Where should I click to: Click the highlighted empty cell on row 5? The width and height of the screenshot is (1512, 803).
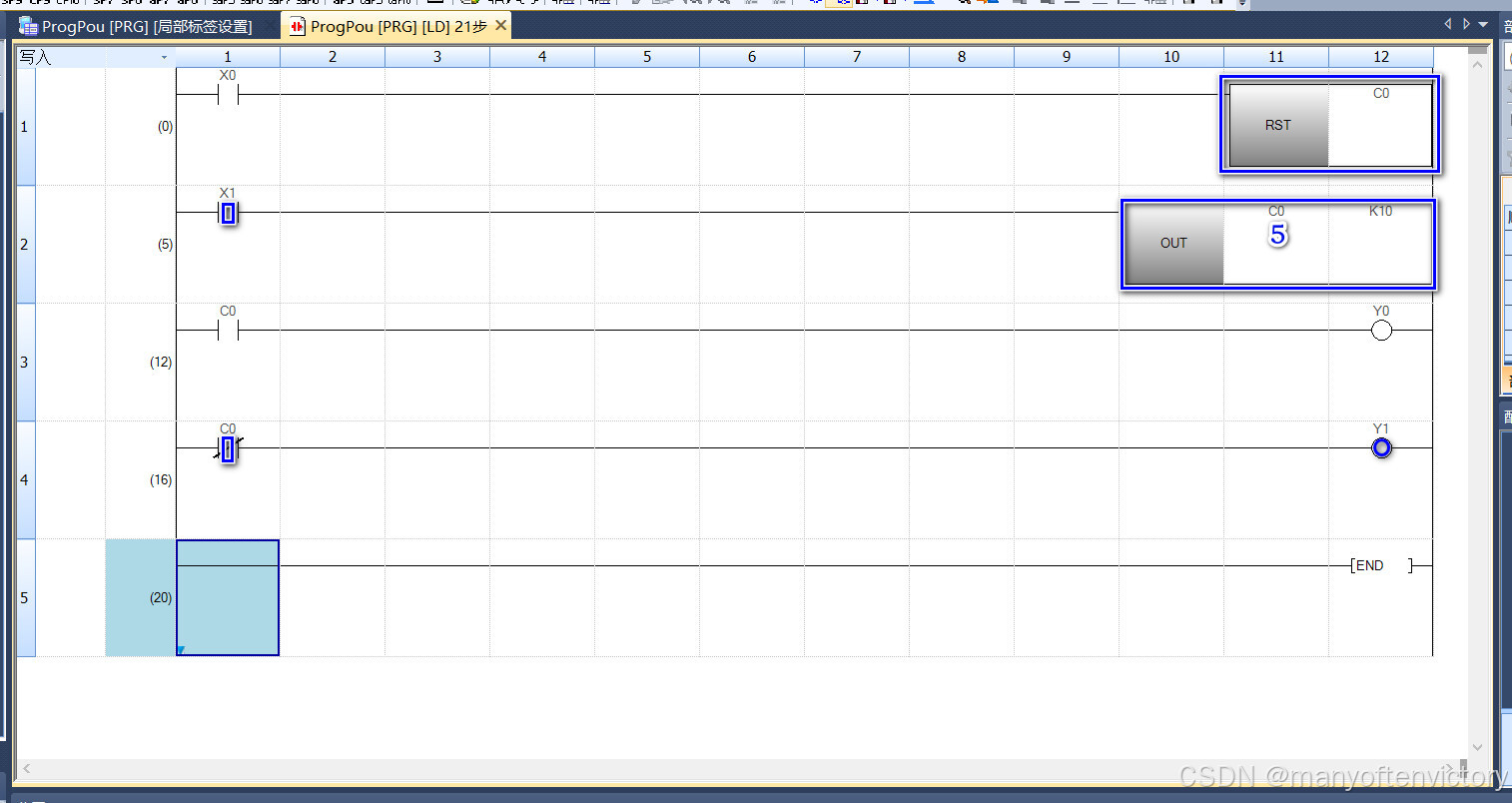point(228,597)
